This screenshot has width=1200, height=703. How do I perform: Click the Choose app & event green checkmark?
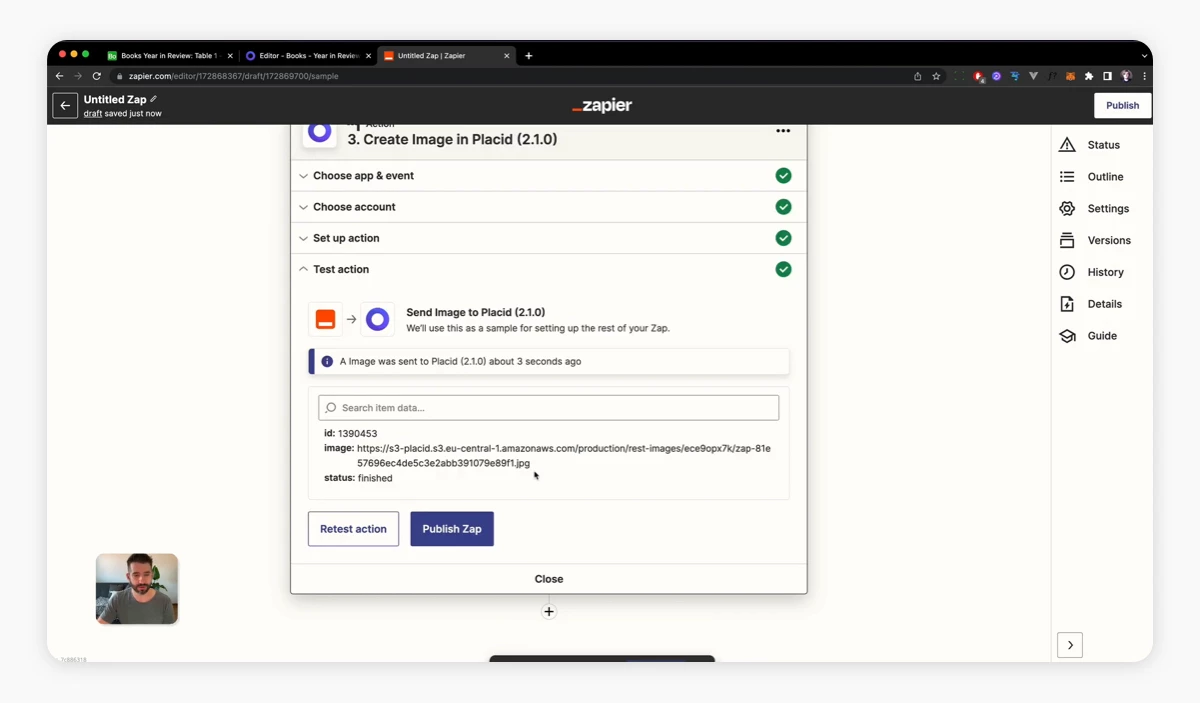[x=783, y=176]
